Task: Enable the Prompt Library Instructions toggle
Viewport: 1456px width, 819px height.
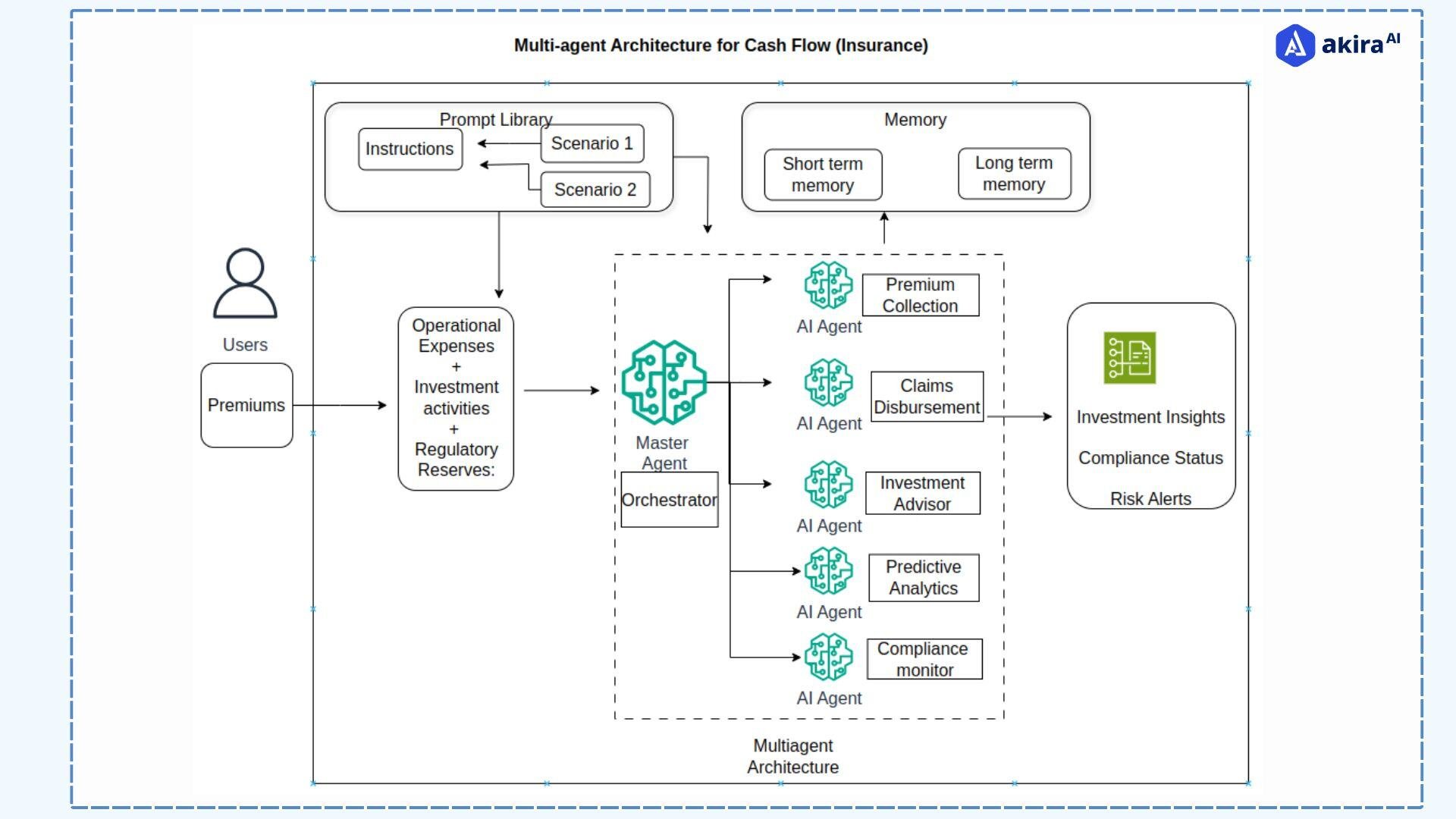Action: (x=407, y=148)
